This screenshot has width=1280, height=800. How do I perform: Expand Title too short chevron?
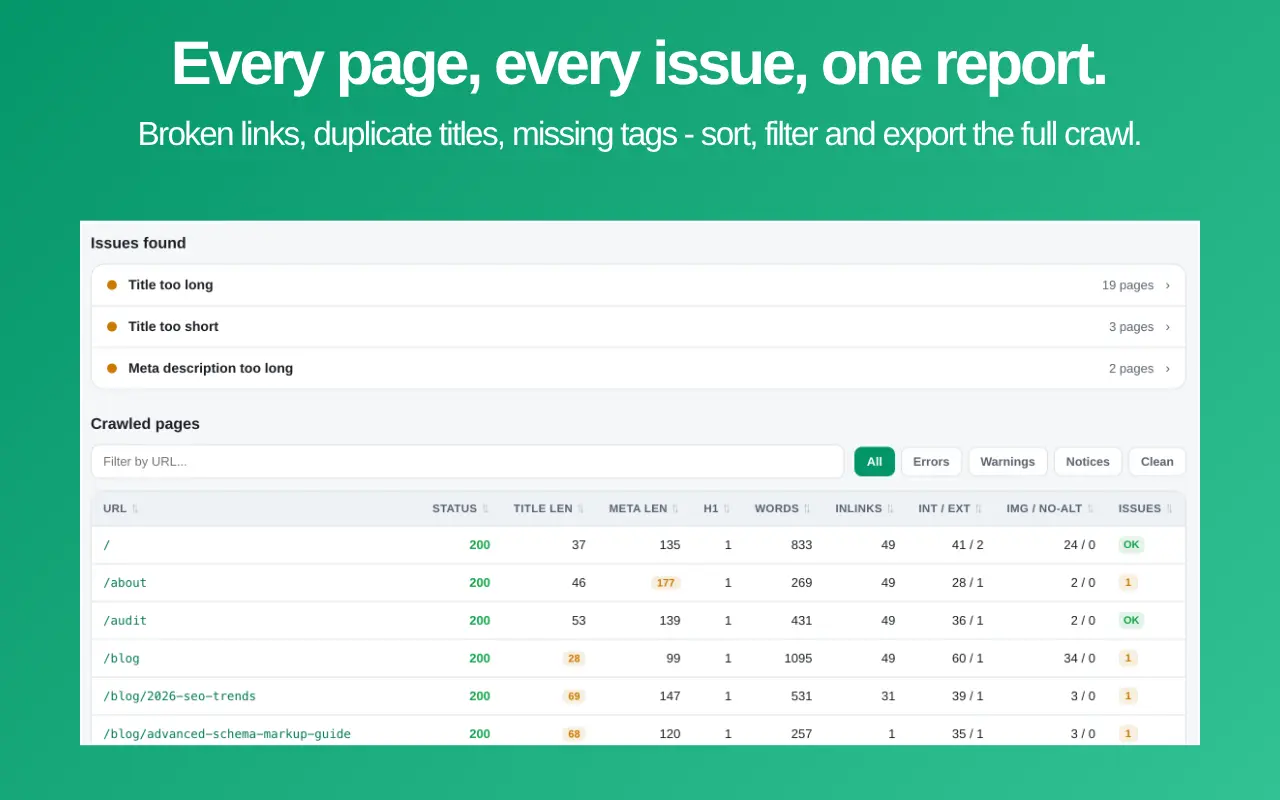pyautogui.click(x=1167, y=327)
